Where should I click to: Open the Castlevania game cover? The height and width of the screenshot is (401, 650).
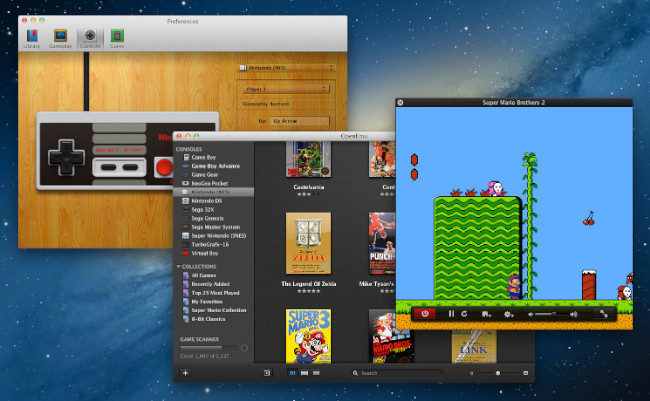coord(308,159)
